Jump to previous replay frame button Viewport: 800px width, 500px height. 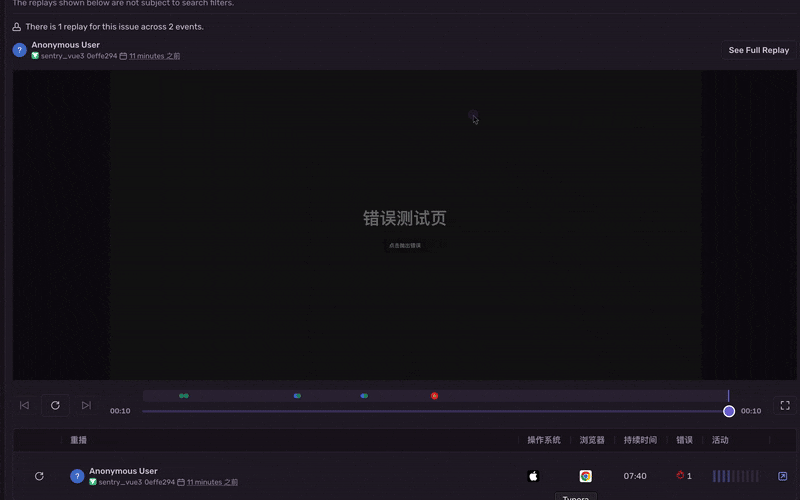pyautogui.click(x=24, y=405)
